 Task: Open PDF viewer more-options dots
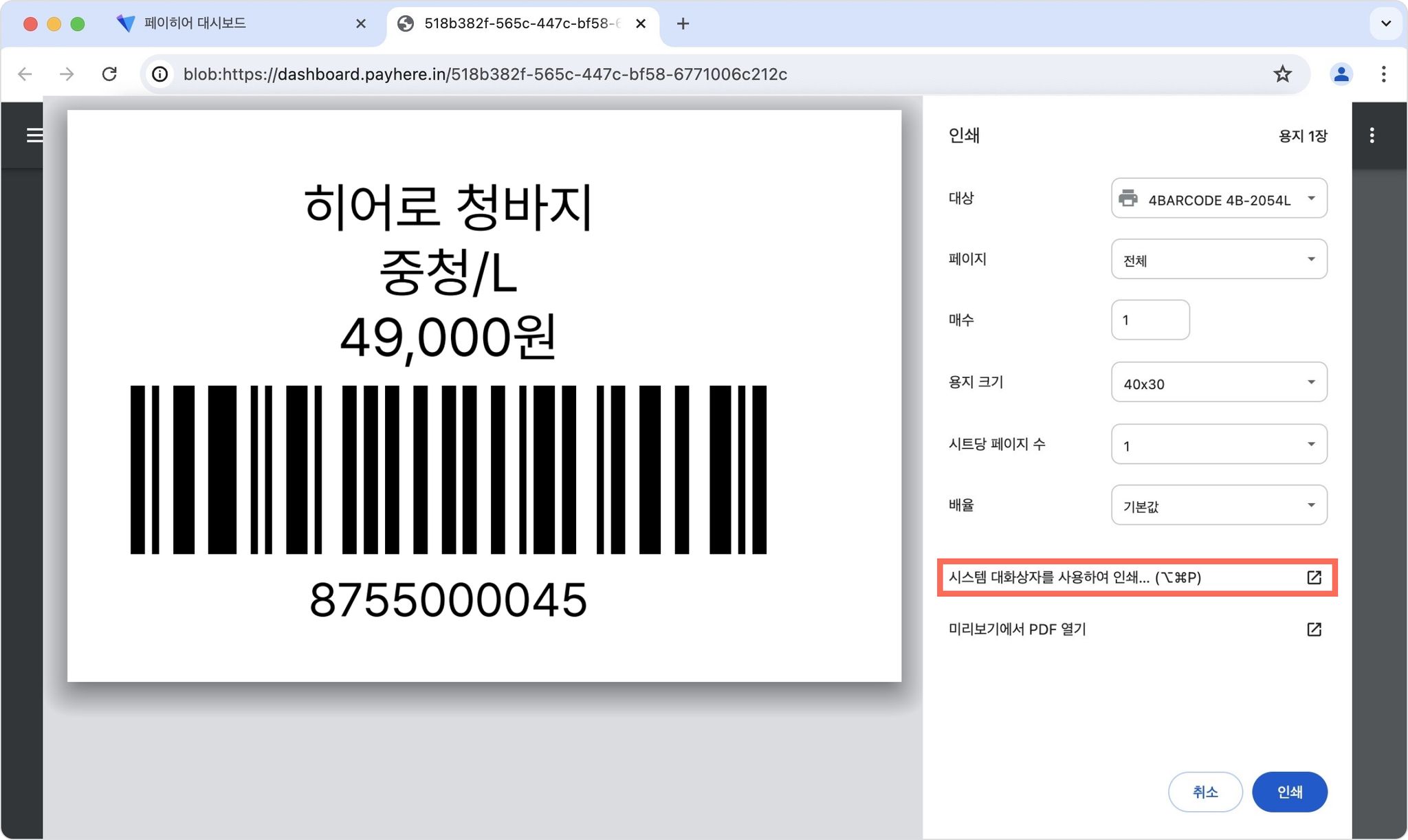pyautogui.click(x=1372, y=135)
